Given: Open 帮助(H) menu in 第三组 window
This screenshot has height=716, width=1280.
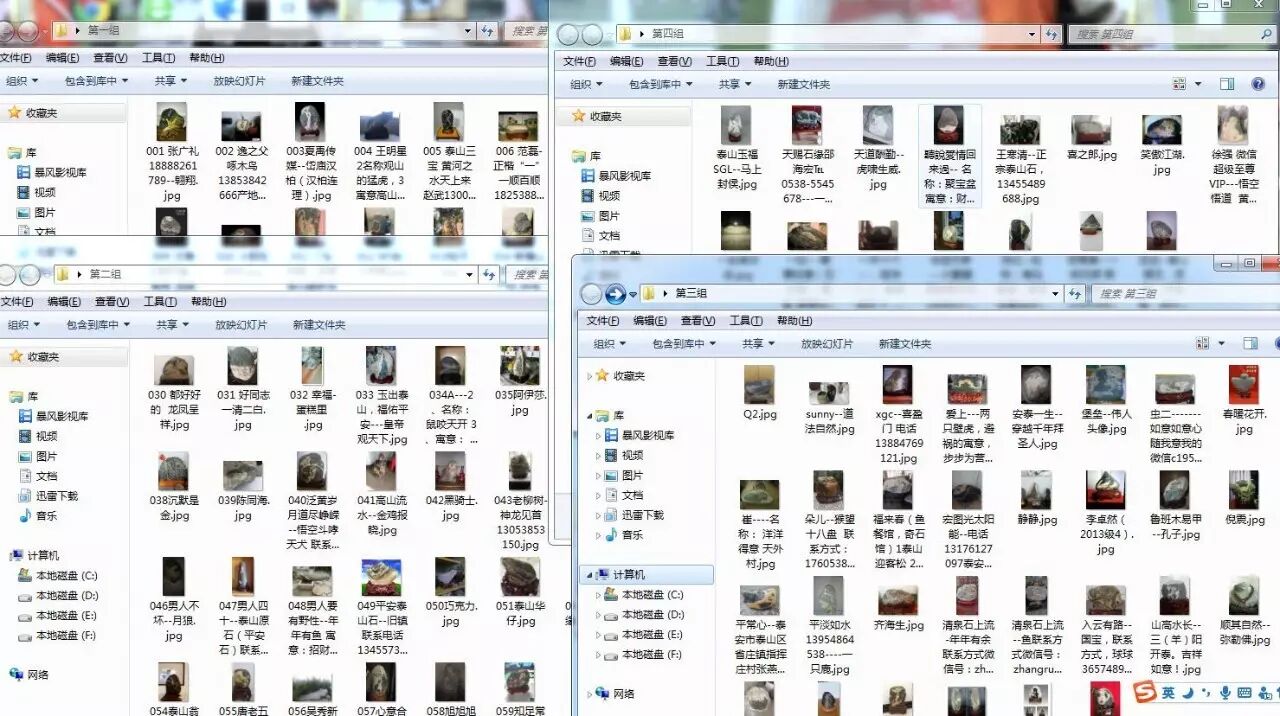Looking at the screenshot, I should (x=795, y=321).
